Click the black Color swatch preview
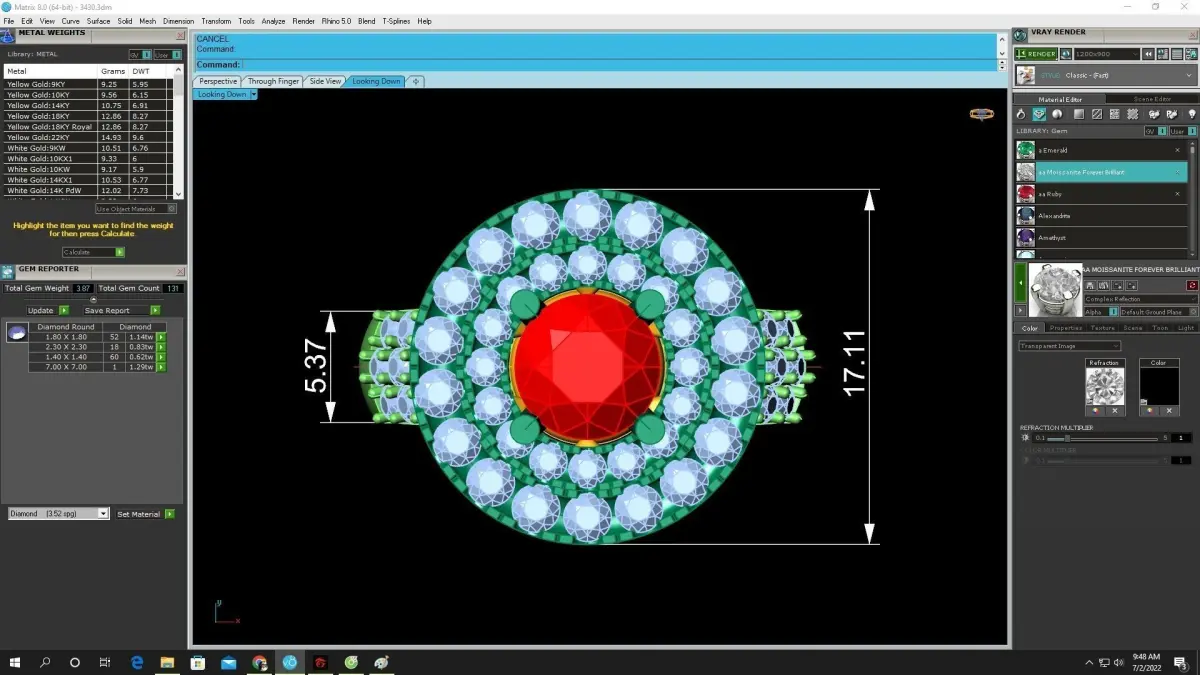The width and height of the screenshot is (1200, 675). [x=1159, y=386]
